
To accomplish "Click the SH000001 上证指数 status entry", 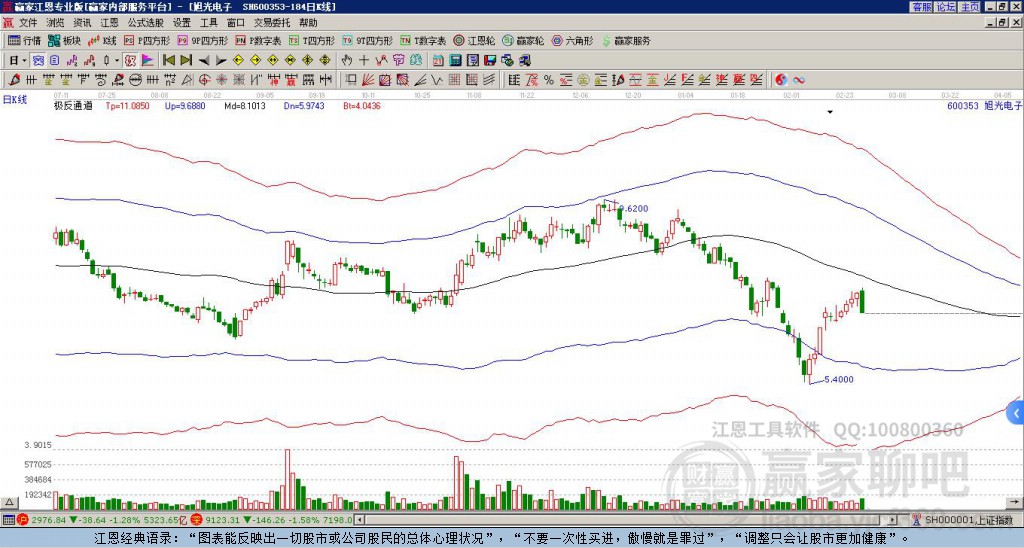I will pyautogui.click(x=968, y=520).
